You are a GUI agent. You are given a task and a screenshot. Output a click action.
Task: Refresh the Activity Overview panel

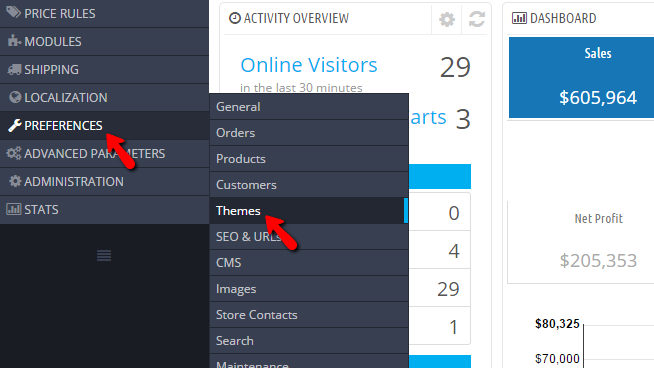coord(477,19)
